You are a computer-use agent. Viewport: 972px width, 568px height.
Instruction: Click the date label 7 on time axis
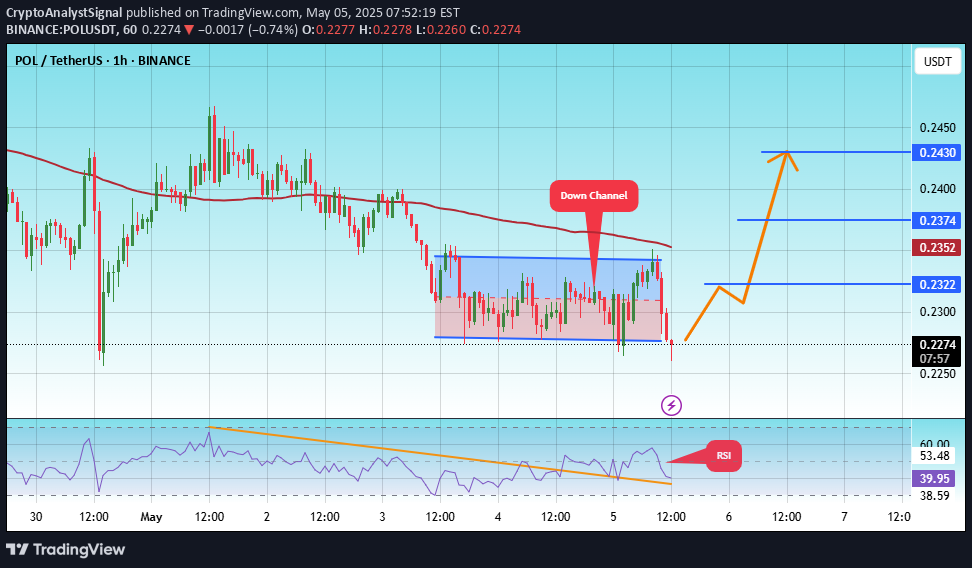click(x=844, y=517)
